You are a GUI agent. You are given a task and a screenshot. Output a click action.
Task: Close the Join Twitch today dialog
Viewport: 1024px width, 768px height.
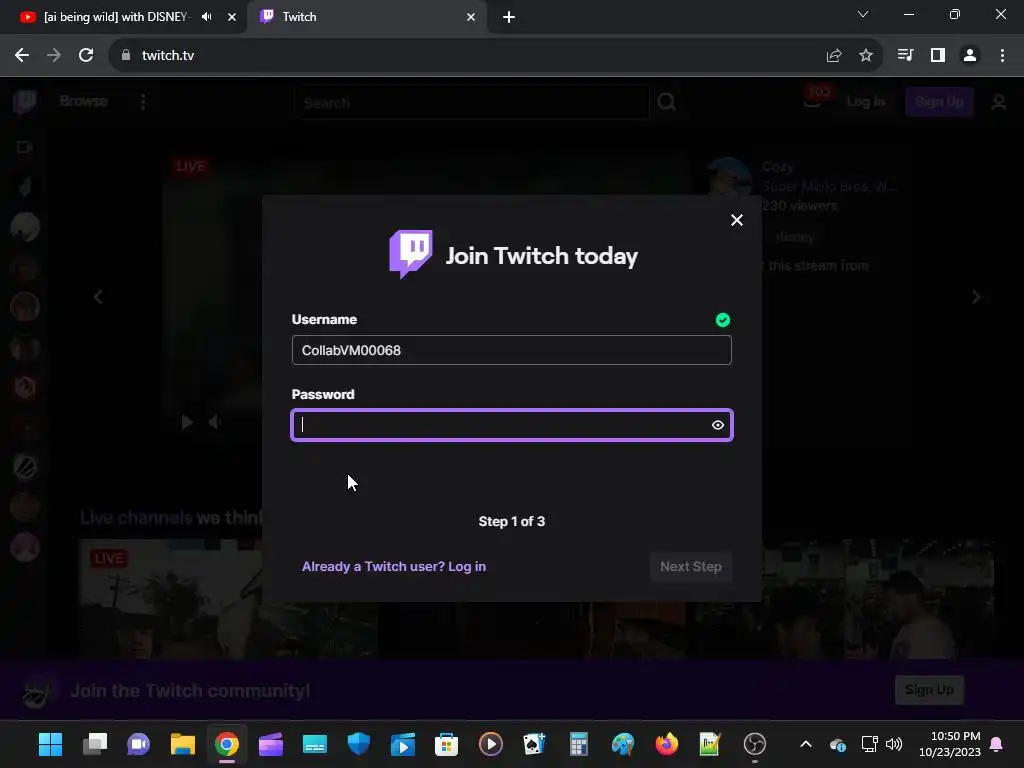pyautogui.click(x=737, y=220)
